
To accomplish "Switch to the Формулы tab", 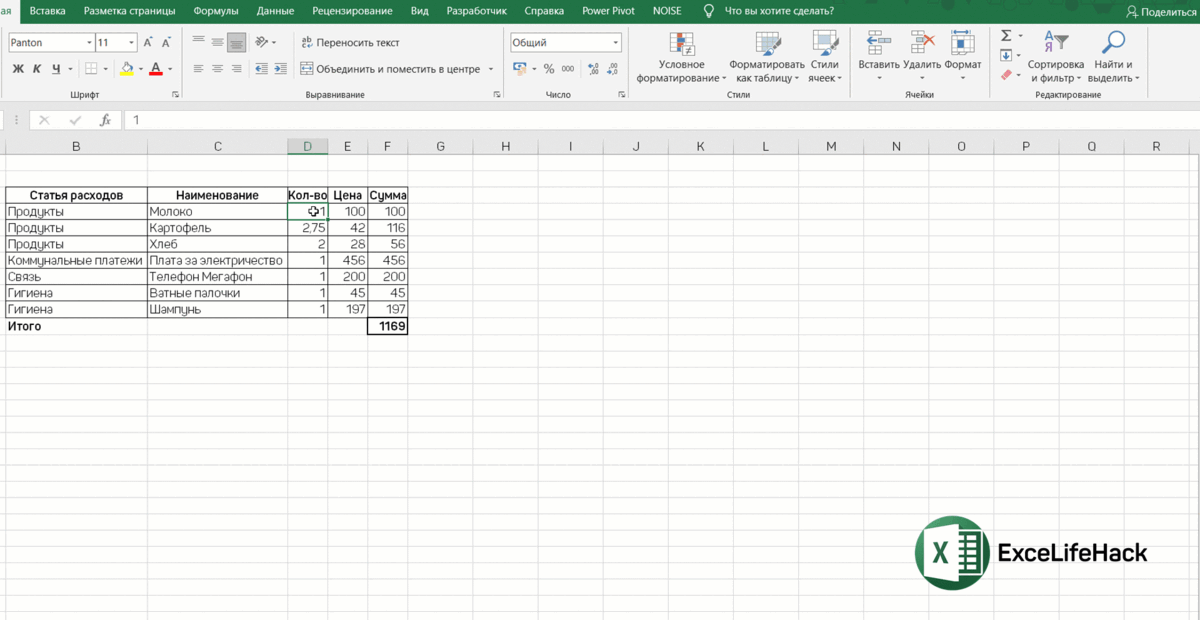I will click(215, 11).
